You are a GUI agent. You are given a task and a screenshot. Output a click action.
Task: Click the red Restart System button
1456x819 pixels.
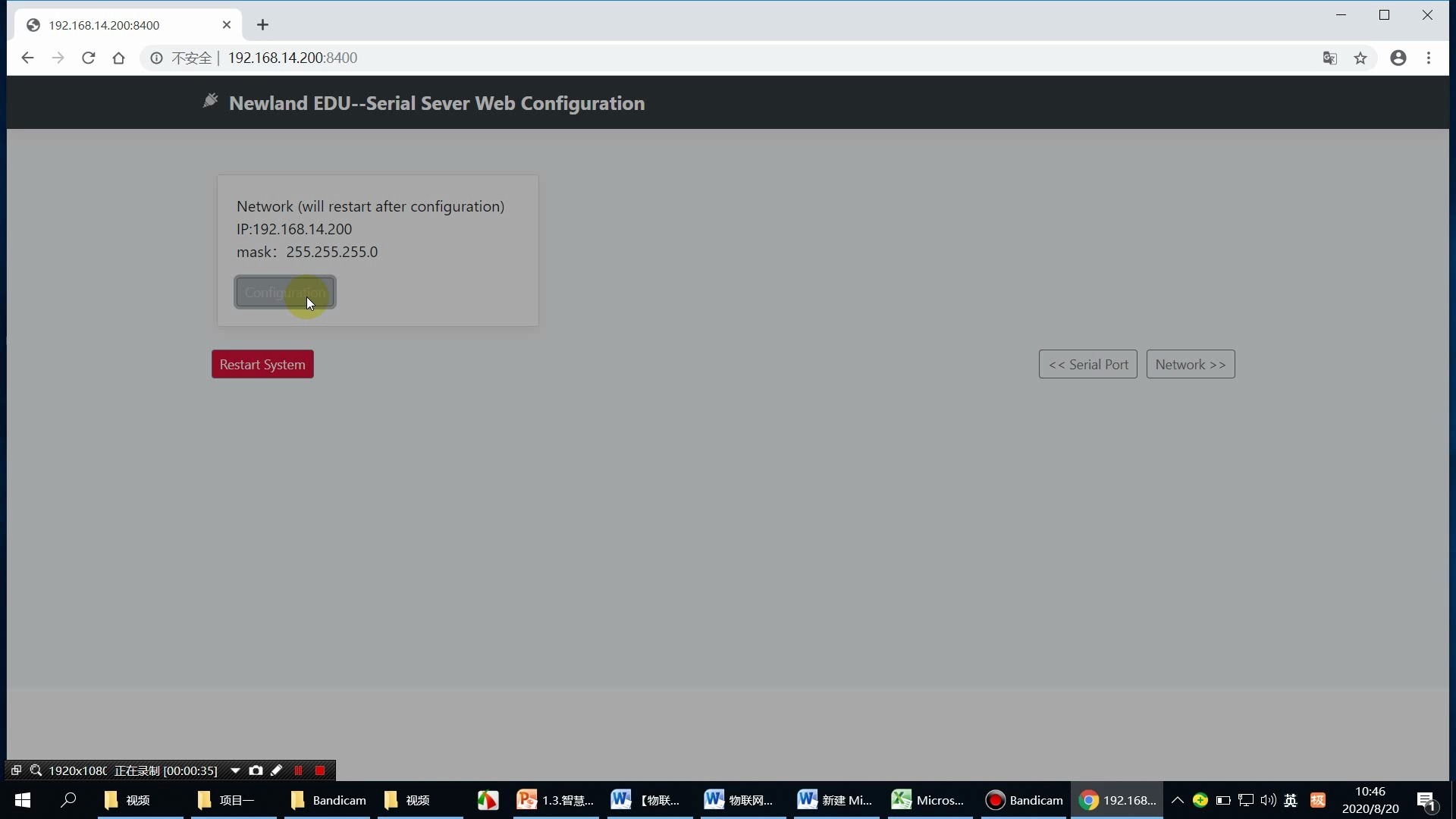coord(262,364)
